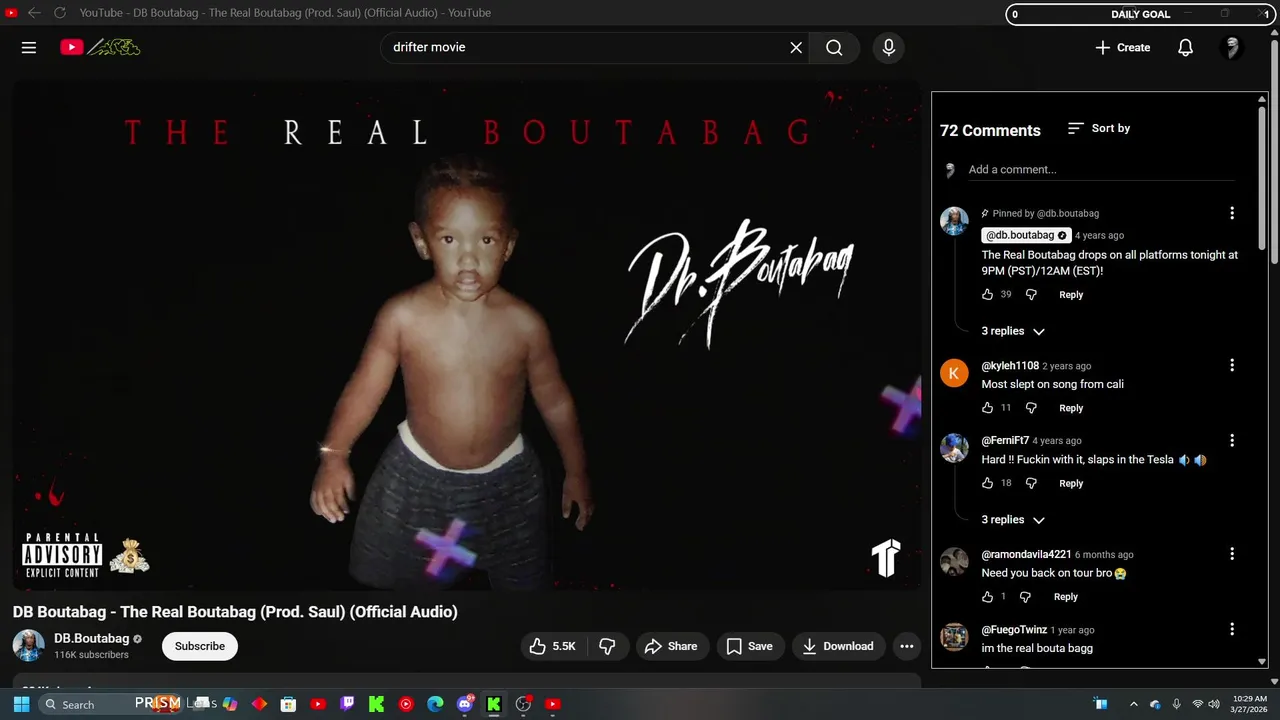1280x720 pixels.
Task: Start voice search with the microphone
Action: (x=888, y=47)
